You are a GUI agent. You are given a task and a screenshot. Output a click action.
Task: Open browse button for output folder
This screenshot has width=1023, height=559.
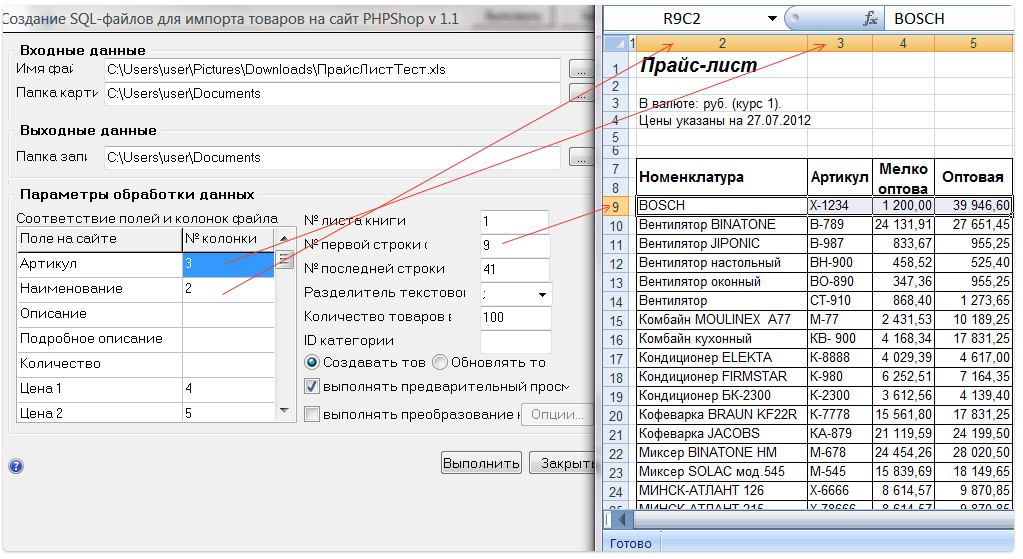tap(581, 157)
